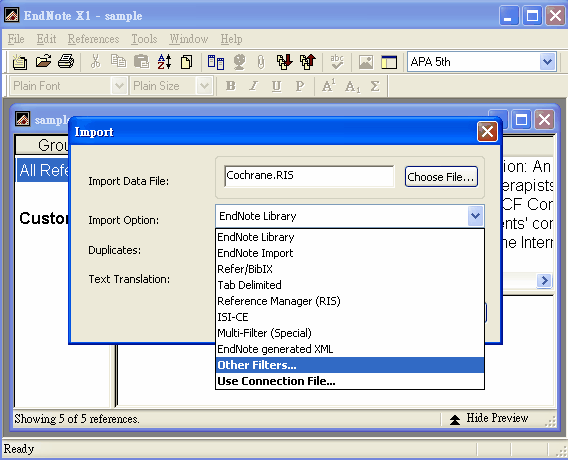Click the Insert Picture icon
The height and width of the screenshot is (460, 568).
point(366,62)
